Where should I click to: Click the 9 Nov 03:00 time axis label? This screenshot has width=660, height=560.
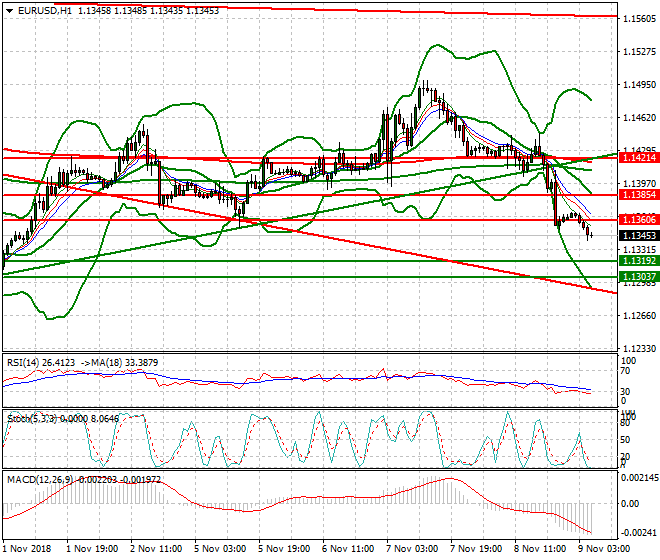(x=604, y=549)
